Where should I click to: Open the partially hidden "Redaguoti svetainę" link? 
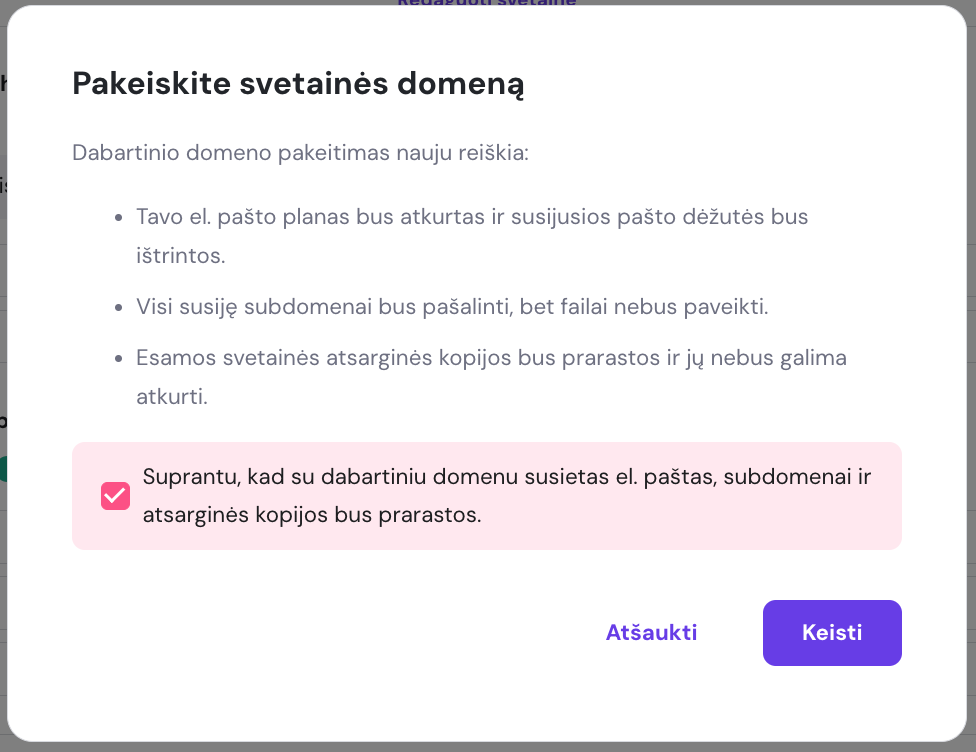(486, 3)
